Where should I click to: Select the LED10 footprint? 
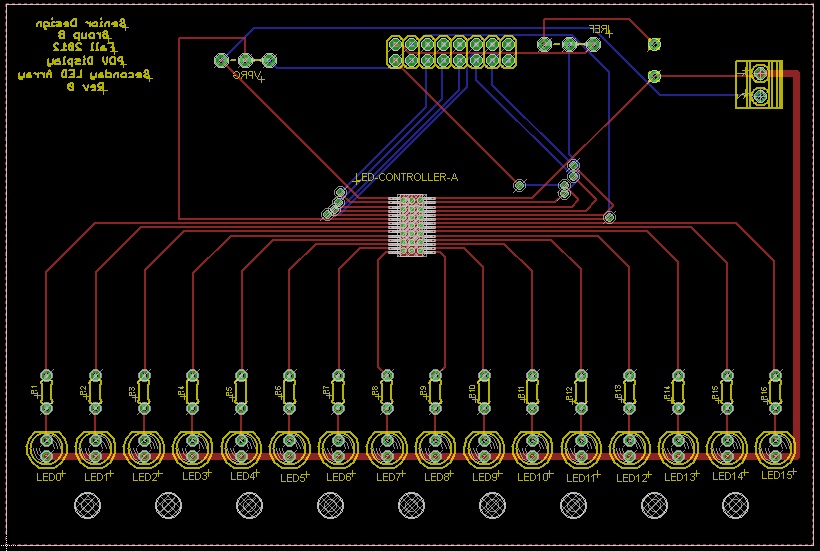pyautogui.click(x=530, y=447)
